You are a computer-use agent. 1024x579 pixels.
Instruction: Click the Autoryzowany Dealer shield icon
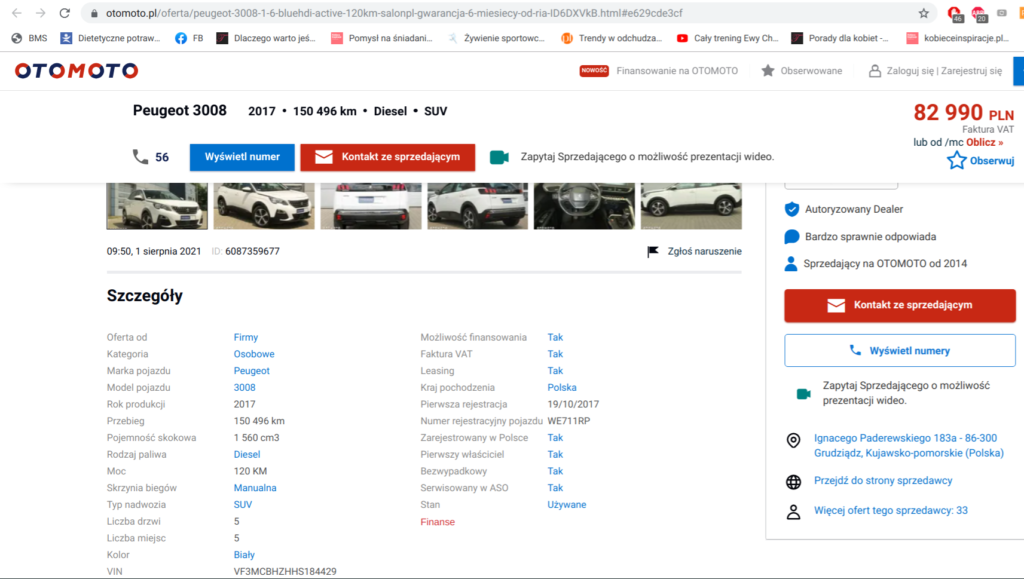tap(792, 210)
